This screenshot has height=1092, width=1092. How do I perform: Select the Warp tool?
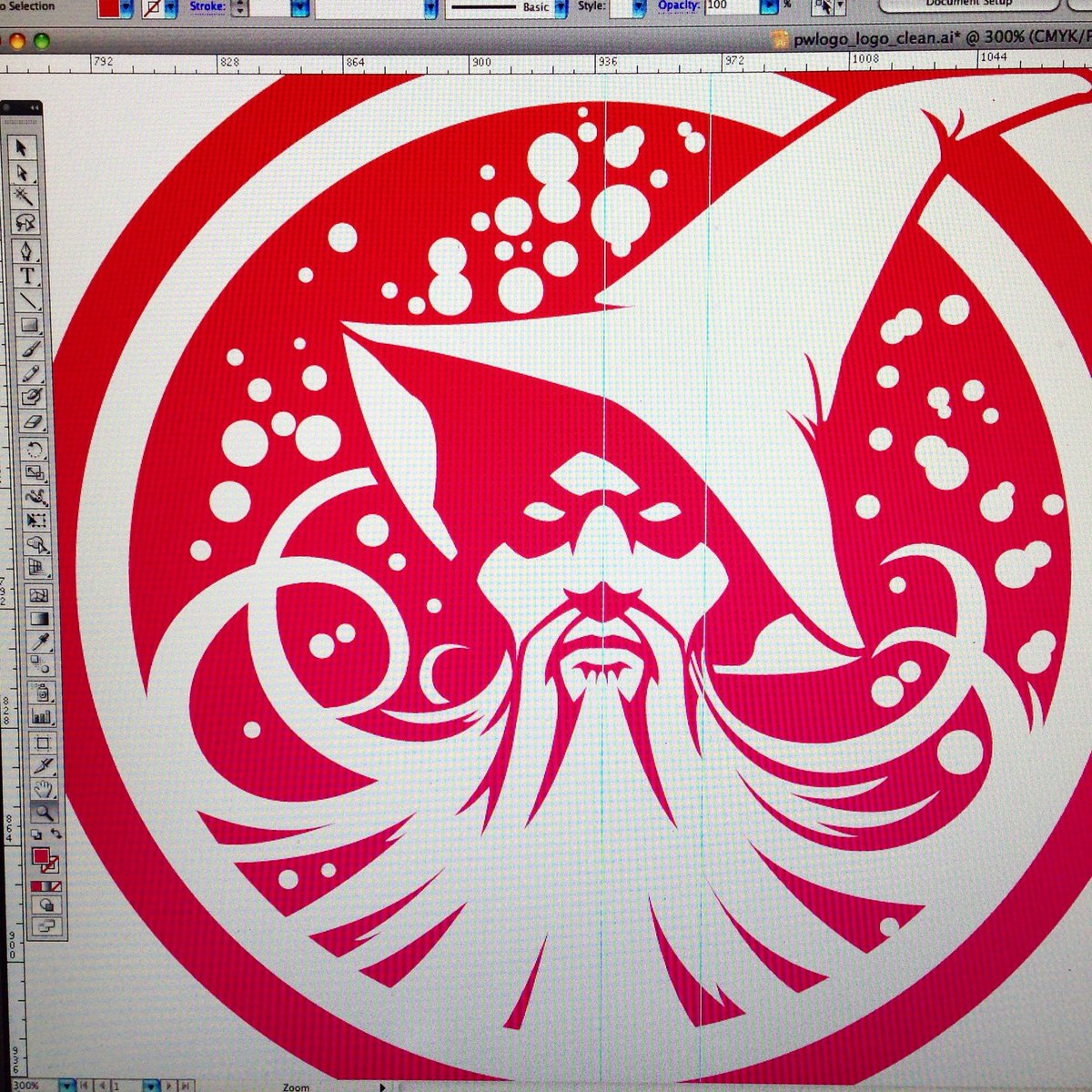[36, 498]
